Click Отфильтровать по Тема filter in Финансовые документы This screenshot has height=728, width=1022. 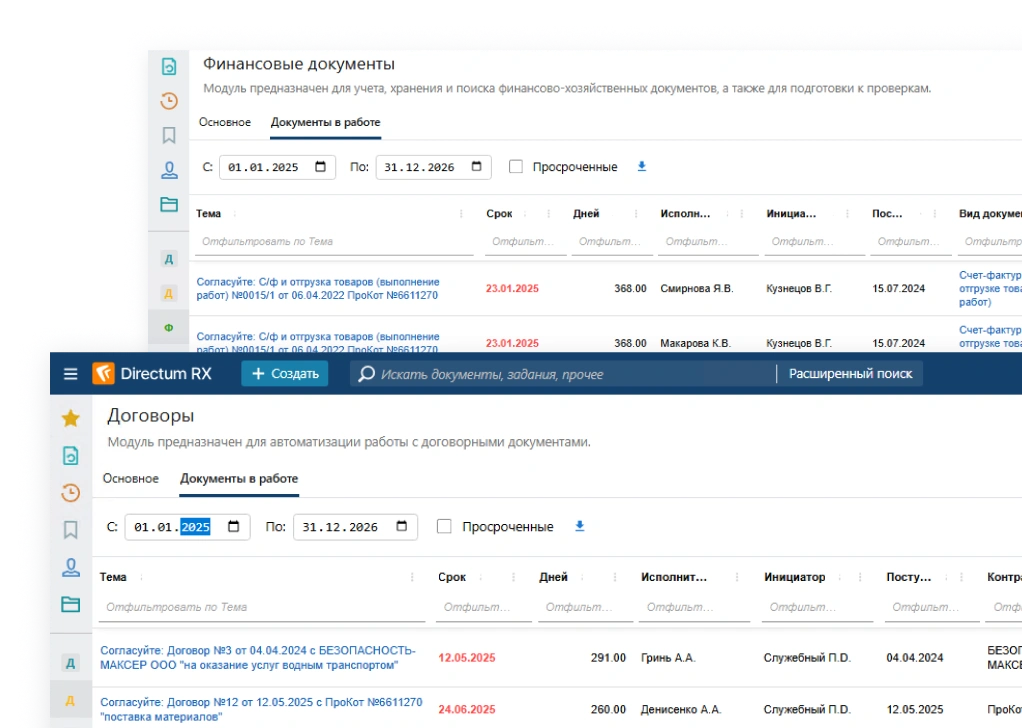click(334, 242)
